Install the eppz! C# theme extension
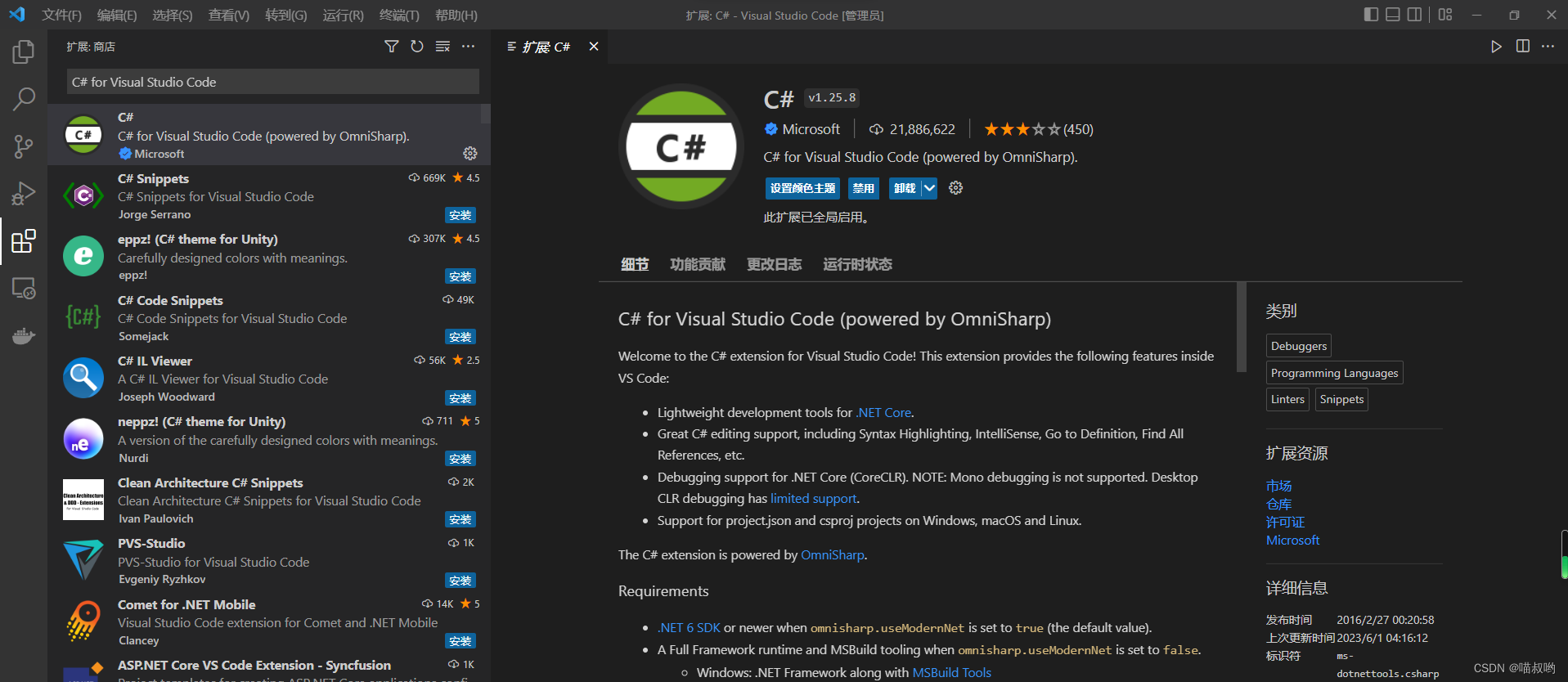 (461, 276)
